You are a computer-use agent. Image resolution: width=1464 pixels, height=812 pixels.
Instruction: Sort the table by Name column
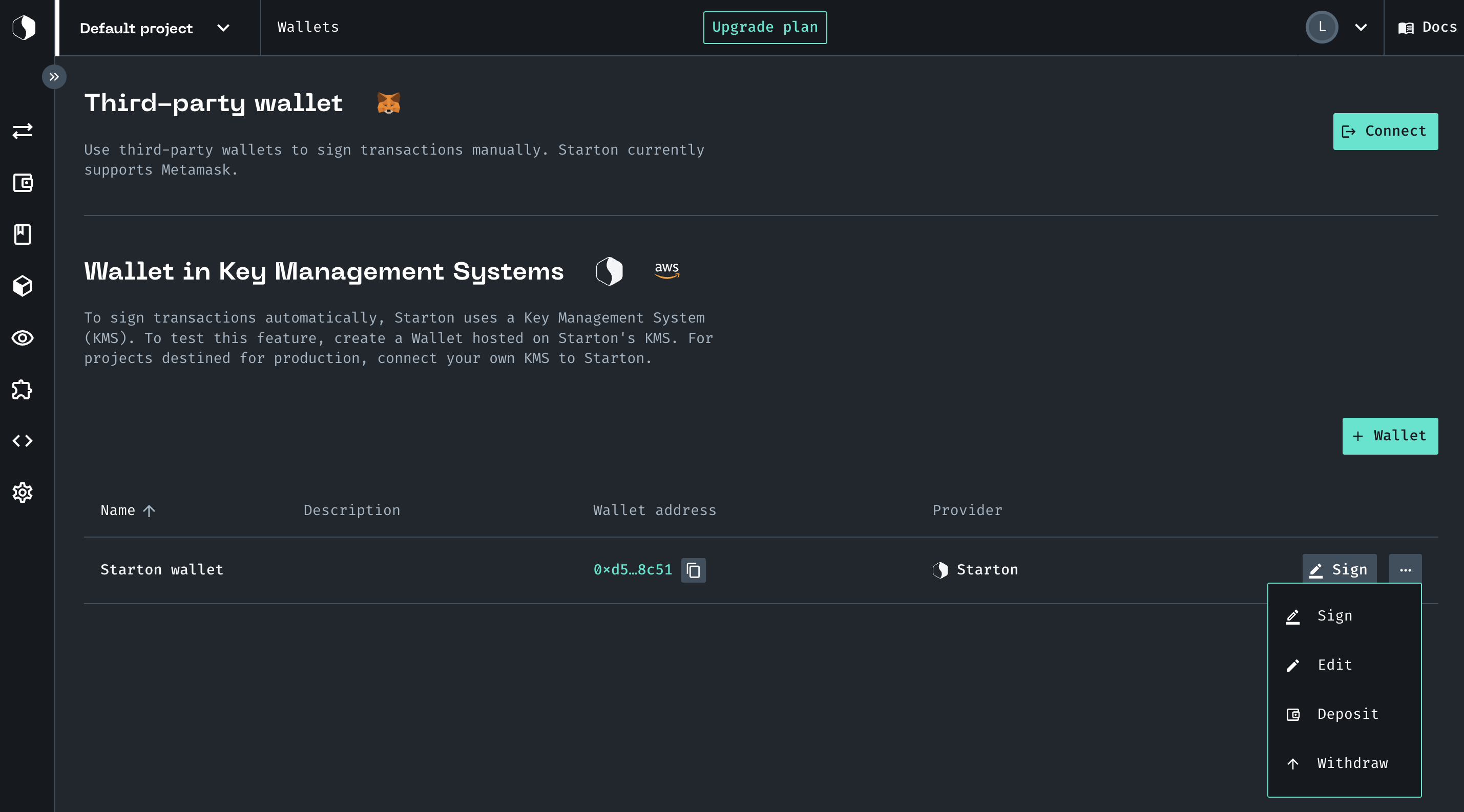(x=128, y=510)
